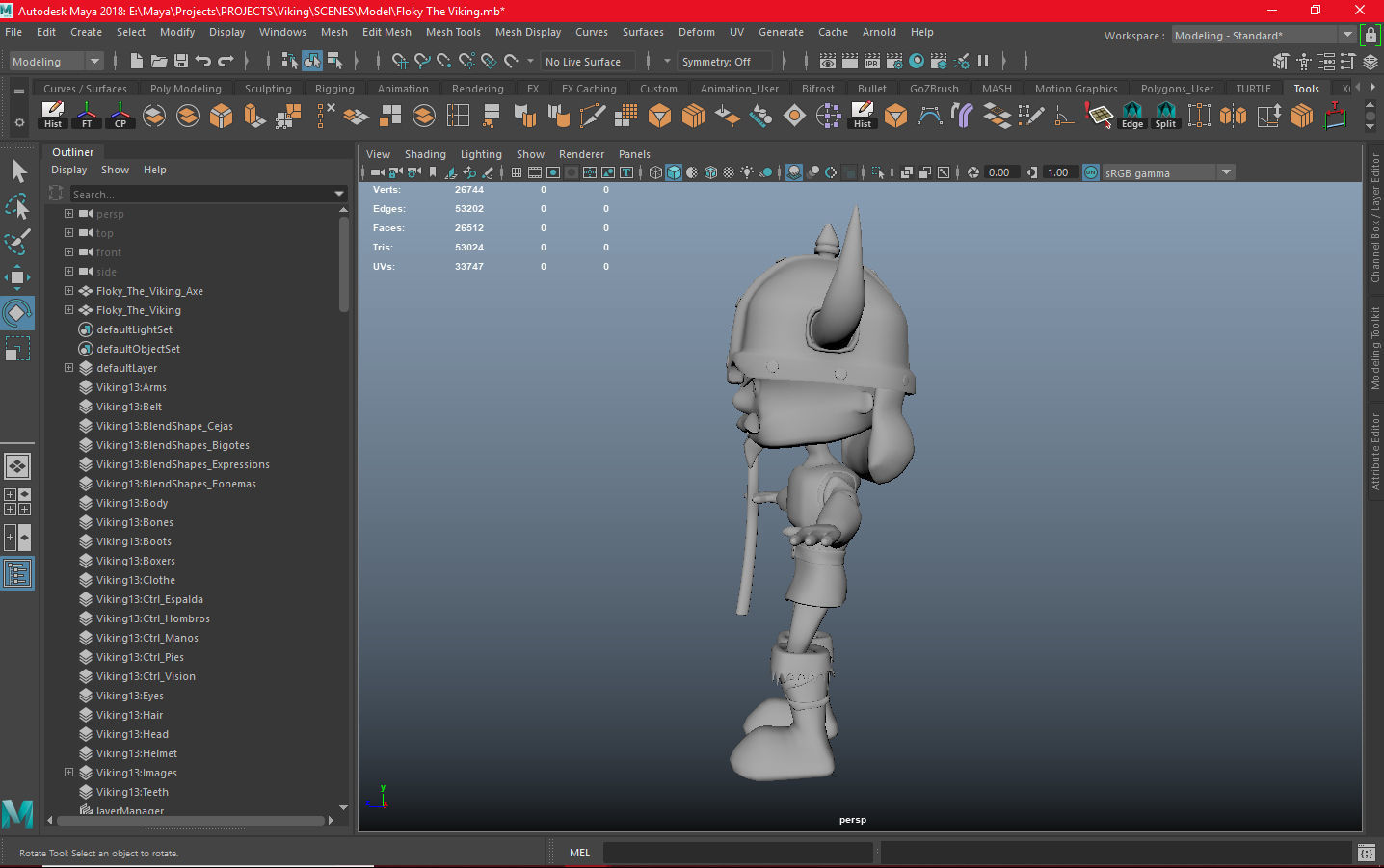This screenshot has height=868, width=1384.
Task: Select the Select Tool arrow
Action: coord(18,171)
